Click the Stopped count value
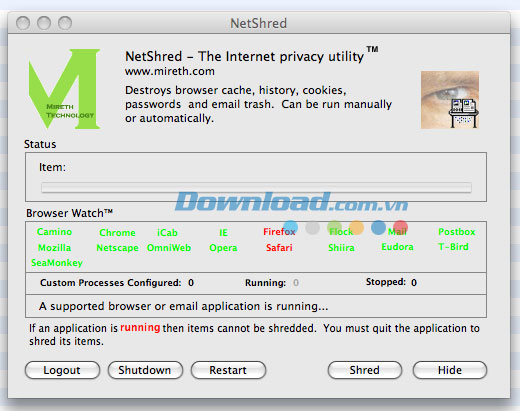Screen dimensions: 520x411 414,282
